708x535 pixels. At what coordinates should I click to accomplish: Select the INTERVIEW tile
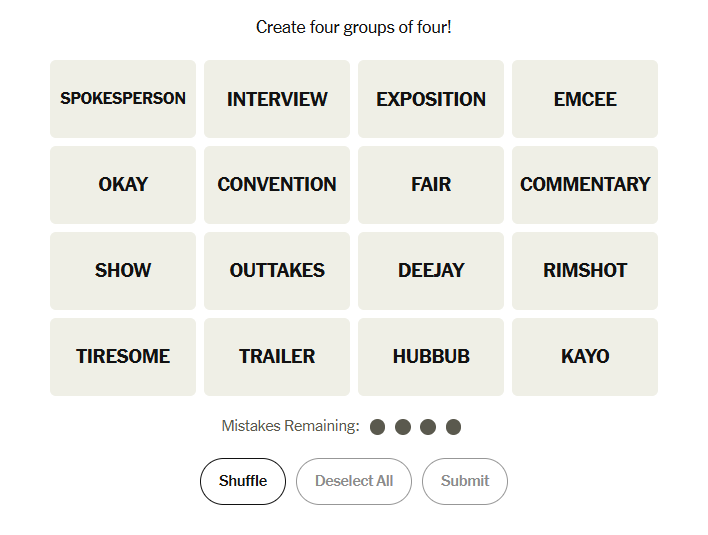[277, 99]
